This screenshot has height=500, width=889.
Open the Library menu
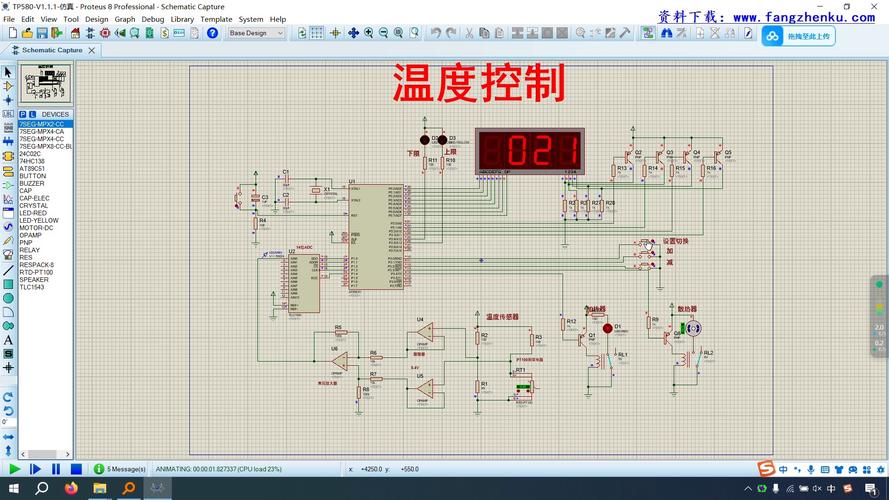coord(182,19)
